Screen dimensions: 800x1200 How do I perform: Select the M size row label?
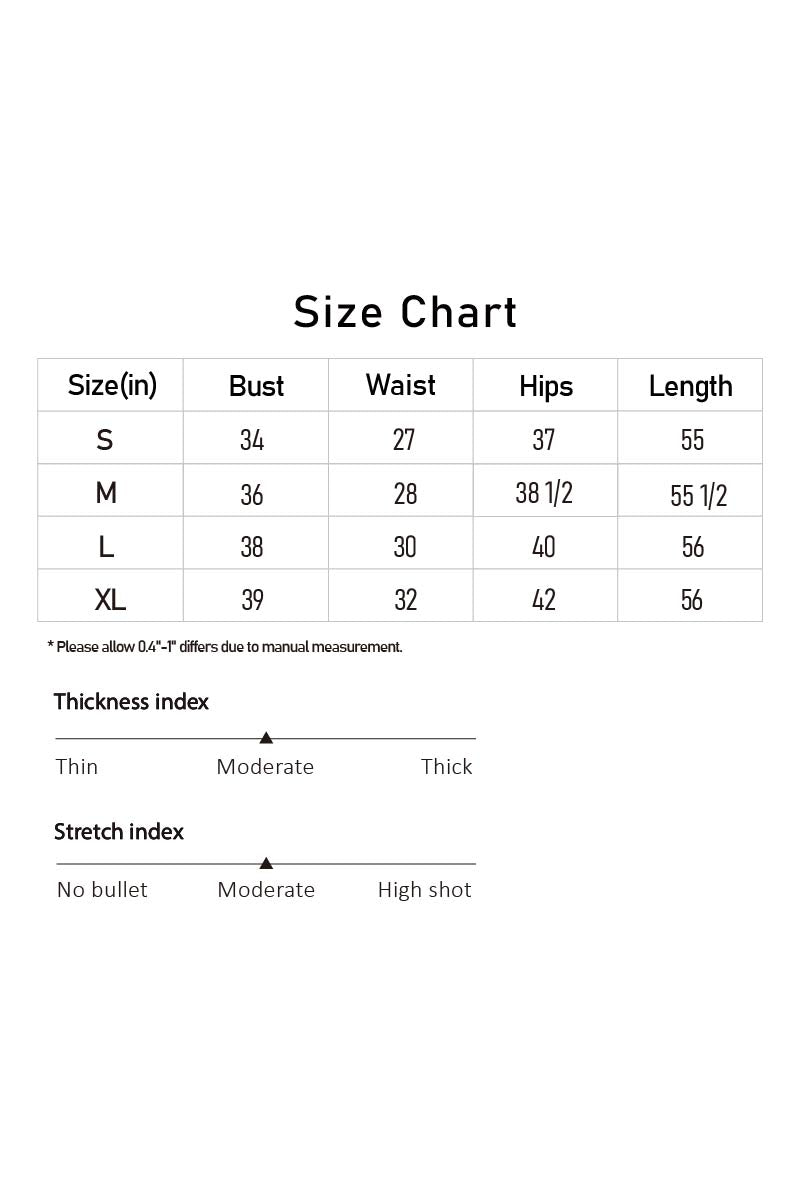(x=106, y=493)
